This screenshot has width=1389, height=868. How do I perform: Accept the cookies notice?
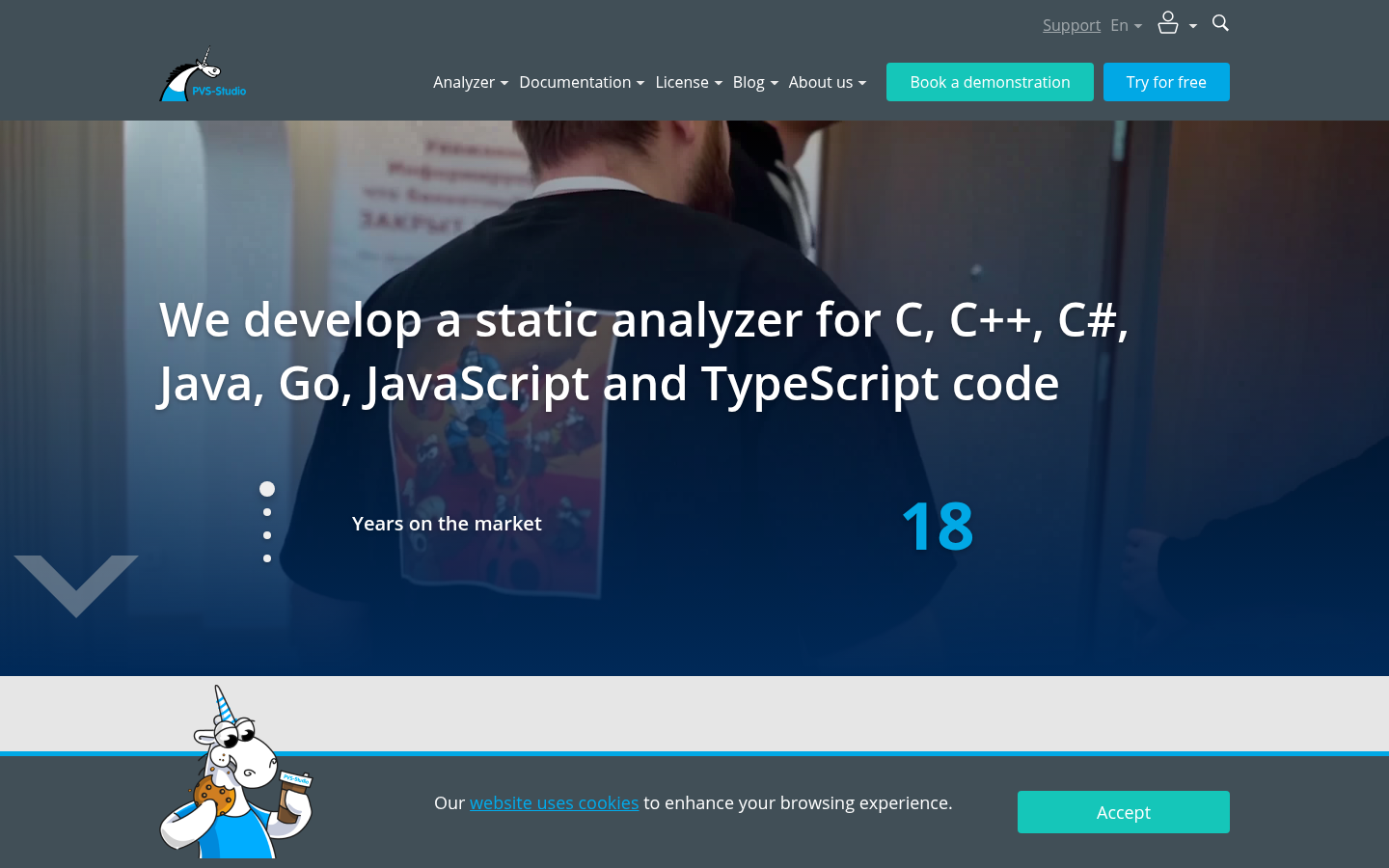pyautogui.click(x=1124, y=812)
